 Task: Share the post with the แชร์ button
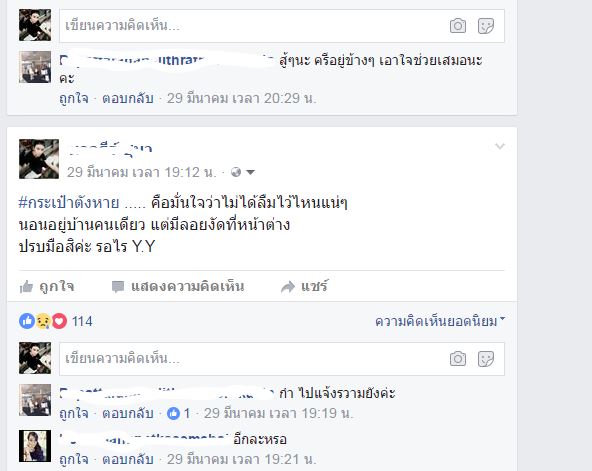click(x=304, y=286)
